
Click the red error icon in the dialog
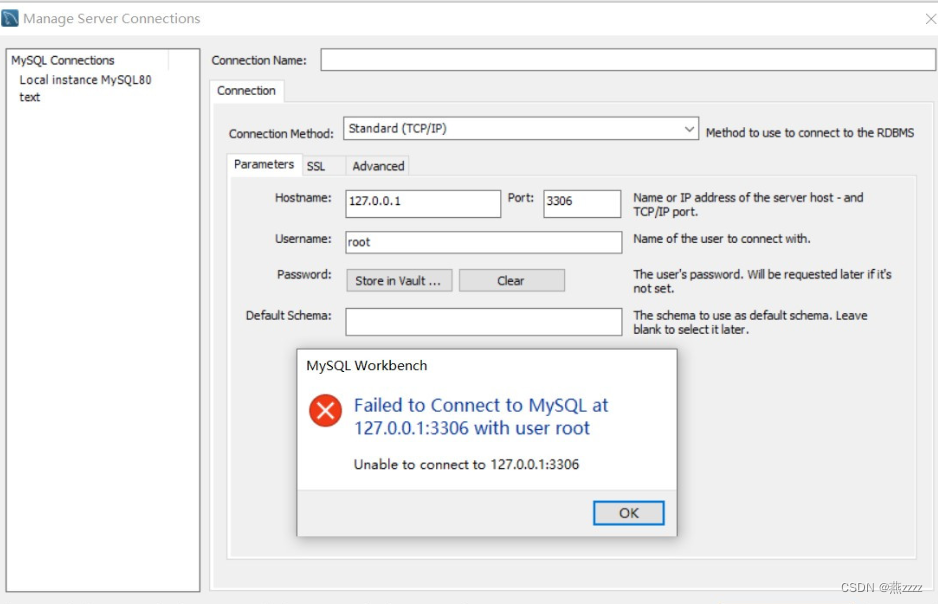324,410
